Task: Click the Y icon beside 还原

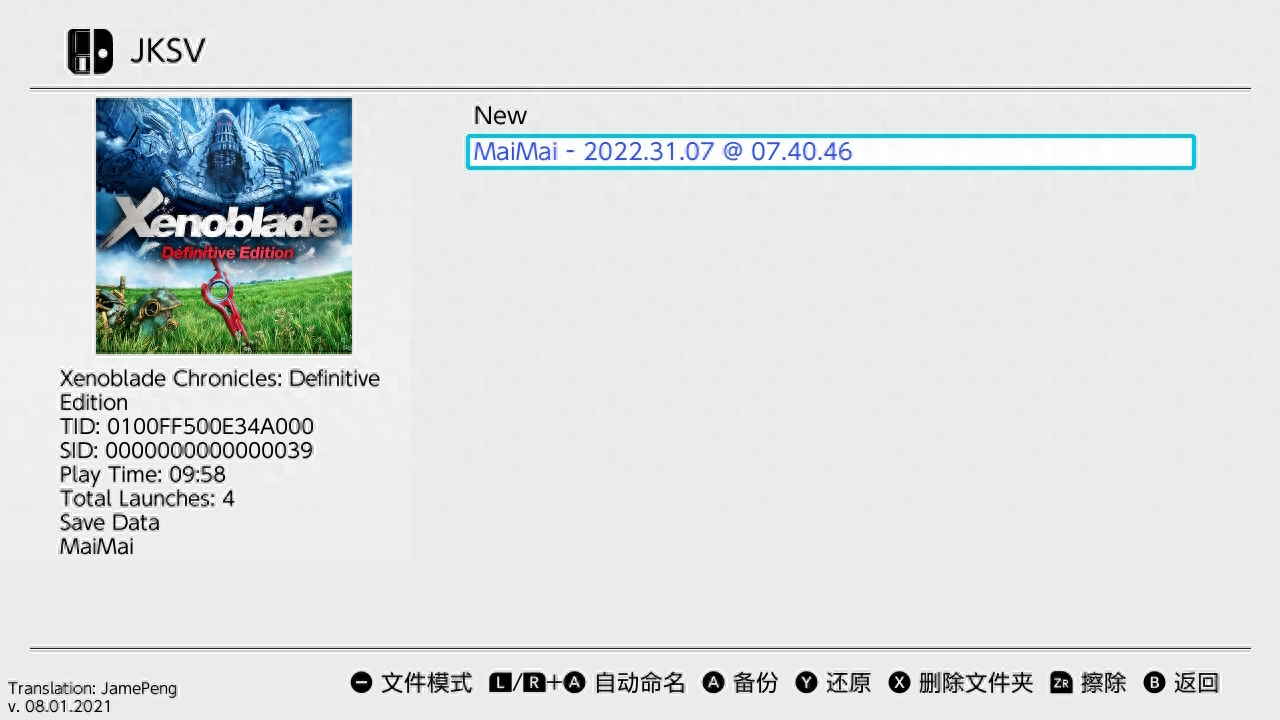Action: click(806, 683)
